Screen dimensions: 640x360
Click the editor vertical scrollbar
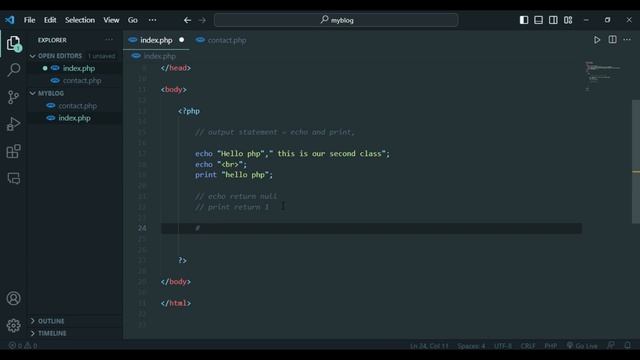coord(636,162)
